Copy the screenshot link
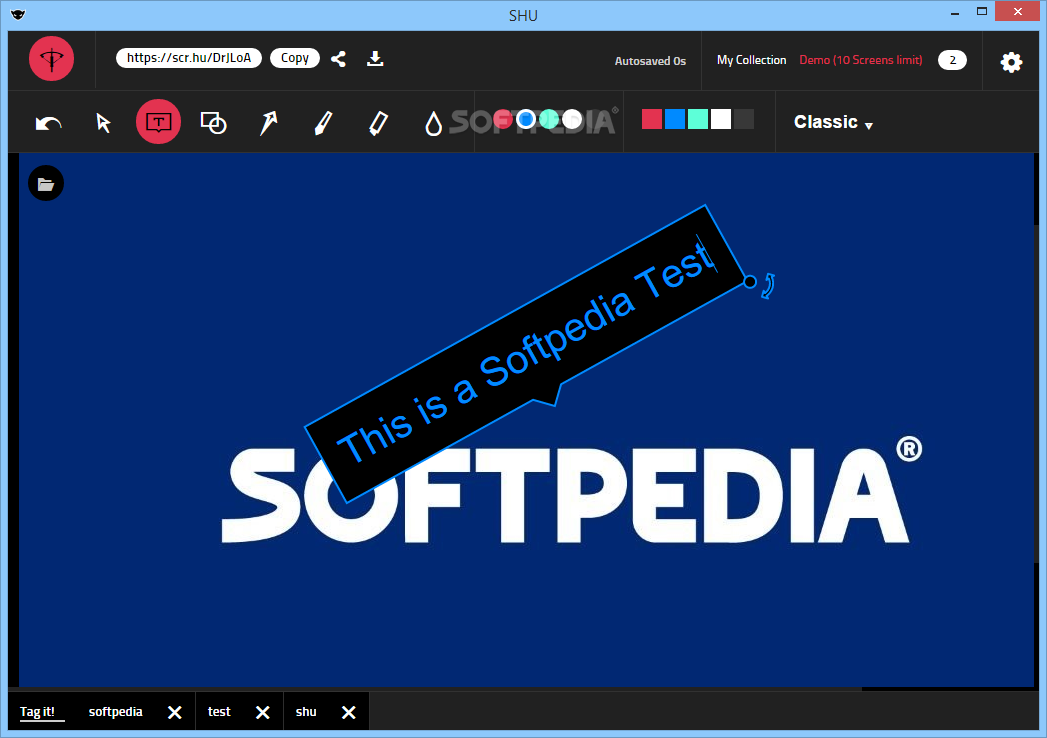The height and width of the screenshot is (738, 1047). (294, 58)
